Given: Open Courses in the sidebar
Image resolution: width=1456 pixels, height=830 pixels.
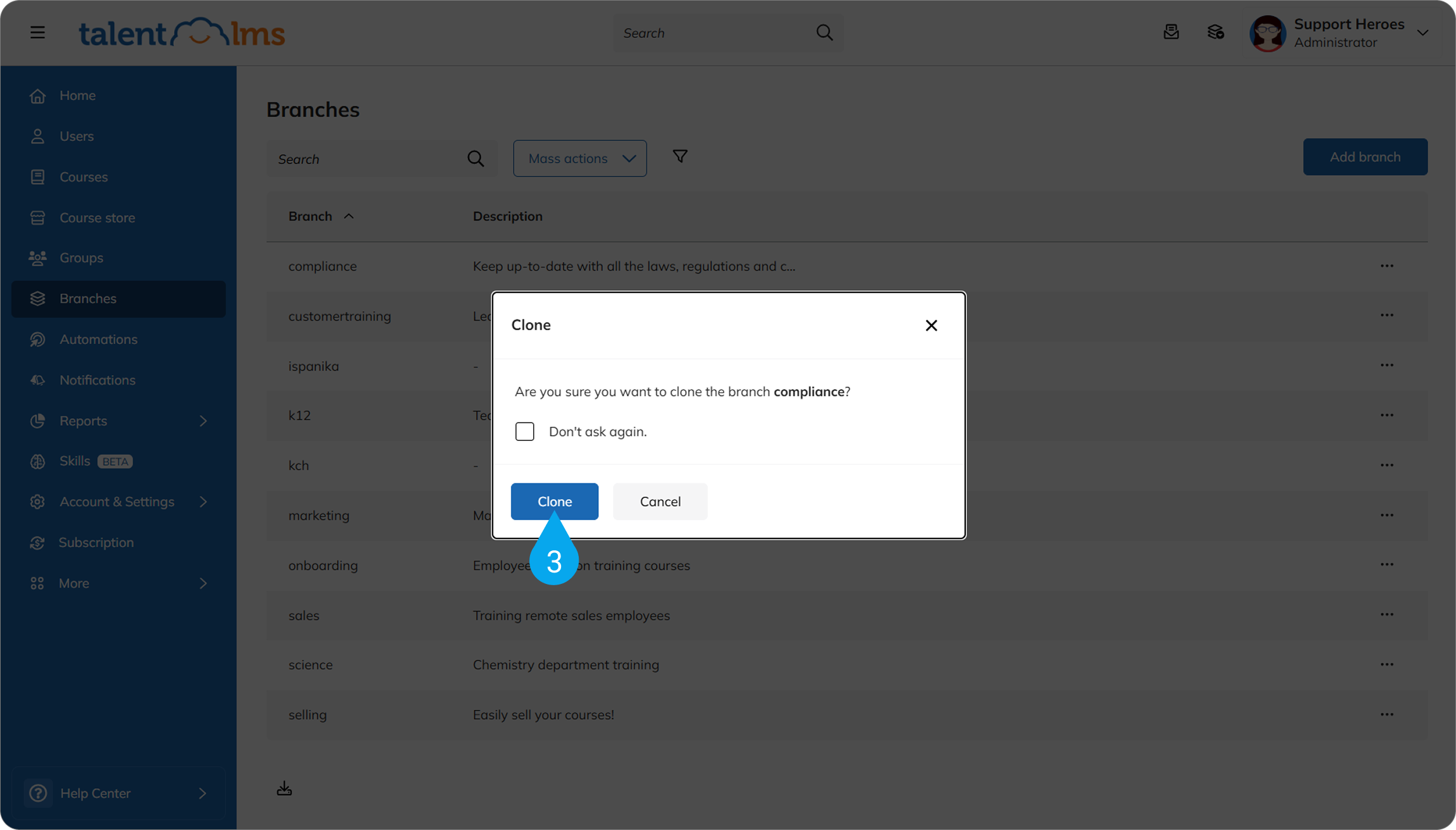Looking at the screenshot, I should coord(118,177).
